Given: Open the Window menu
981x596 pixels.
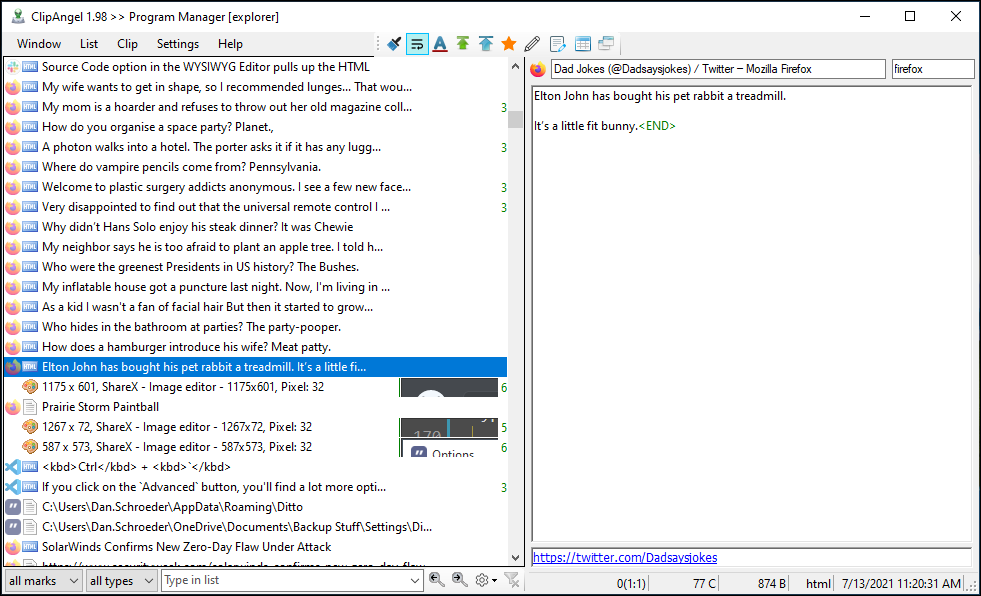Looking at the screenshot, I should (39, 44).
